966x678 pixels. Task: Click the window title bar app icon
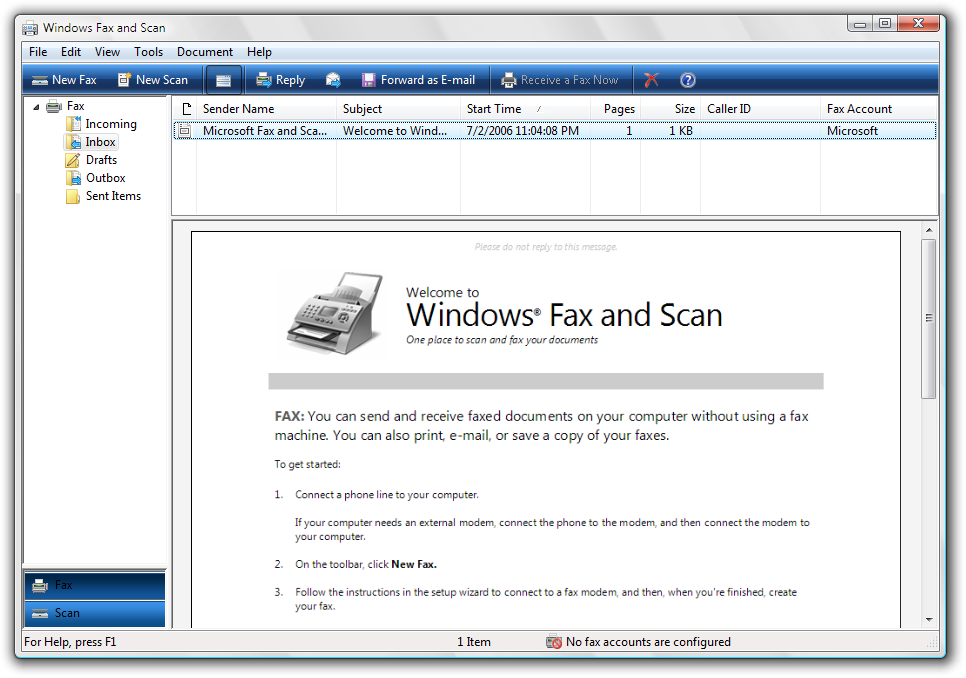click(30, 28)
